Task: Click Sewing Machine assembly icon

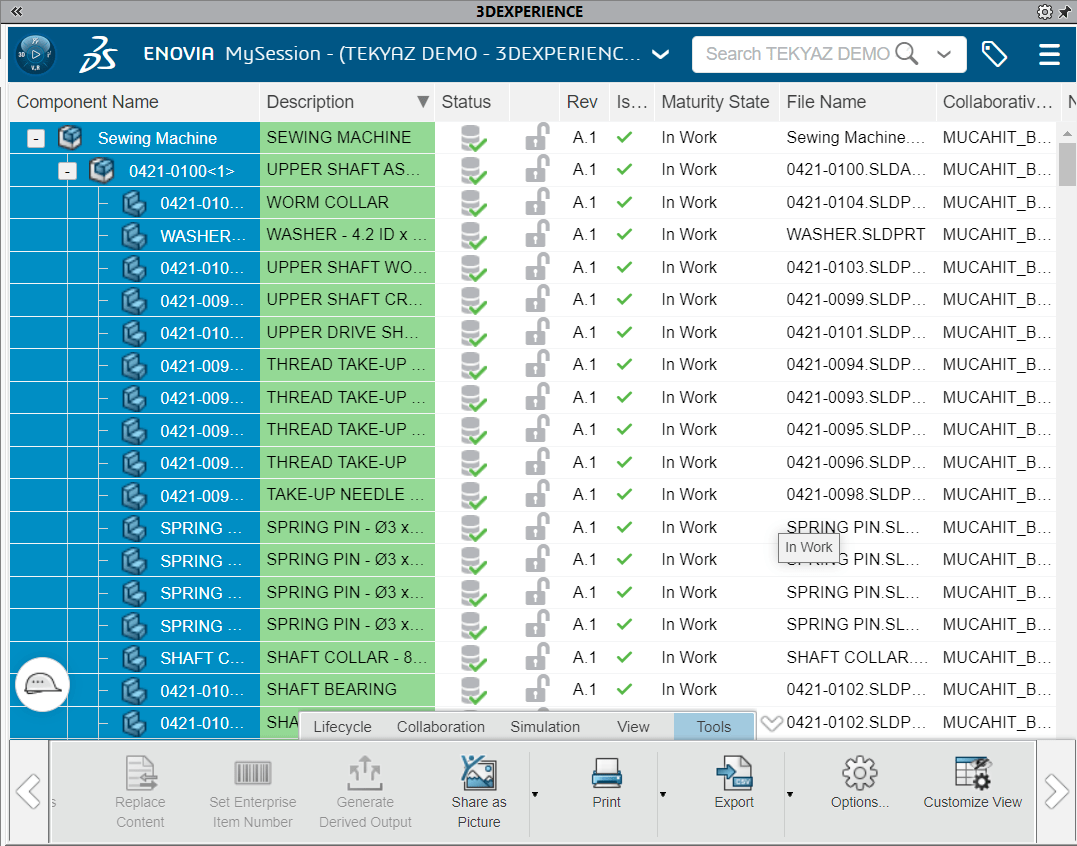Action: click(70, 137)
